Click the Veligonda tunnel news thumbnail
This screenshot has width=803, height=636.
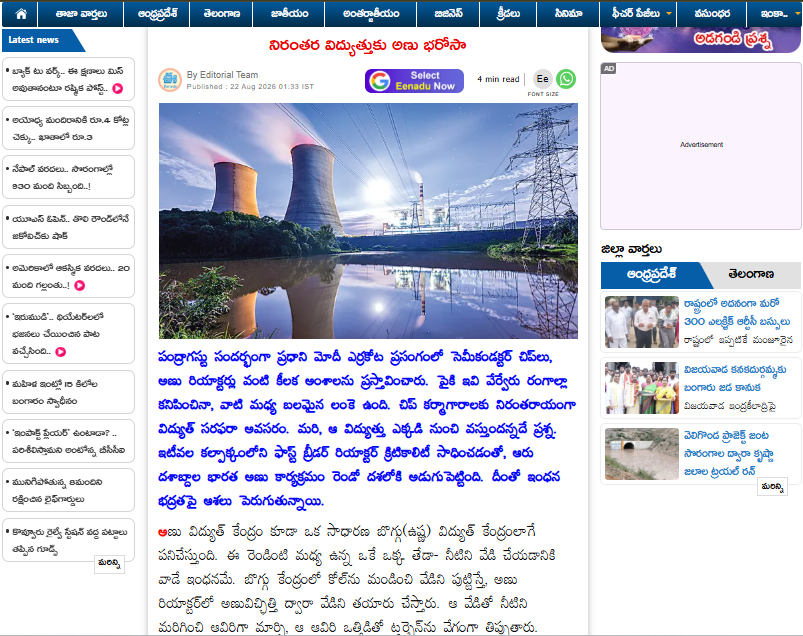[642, 454]
